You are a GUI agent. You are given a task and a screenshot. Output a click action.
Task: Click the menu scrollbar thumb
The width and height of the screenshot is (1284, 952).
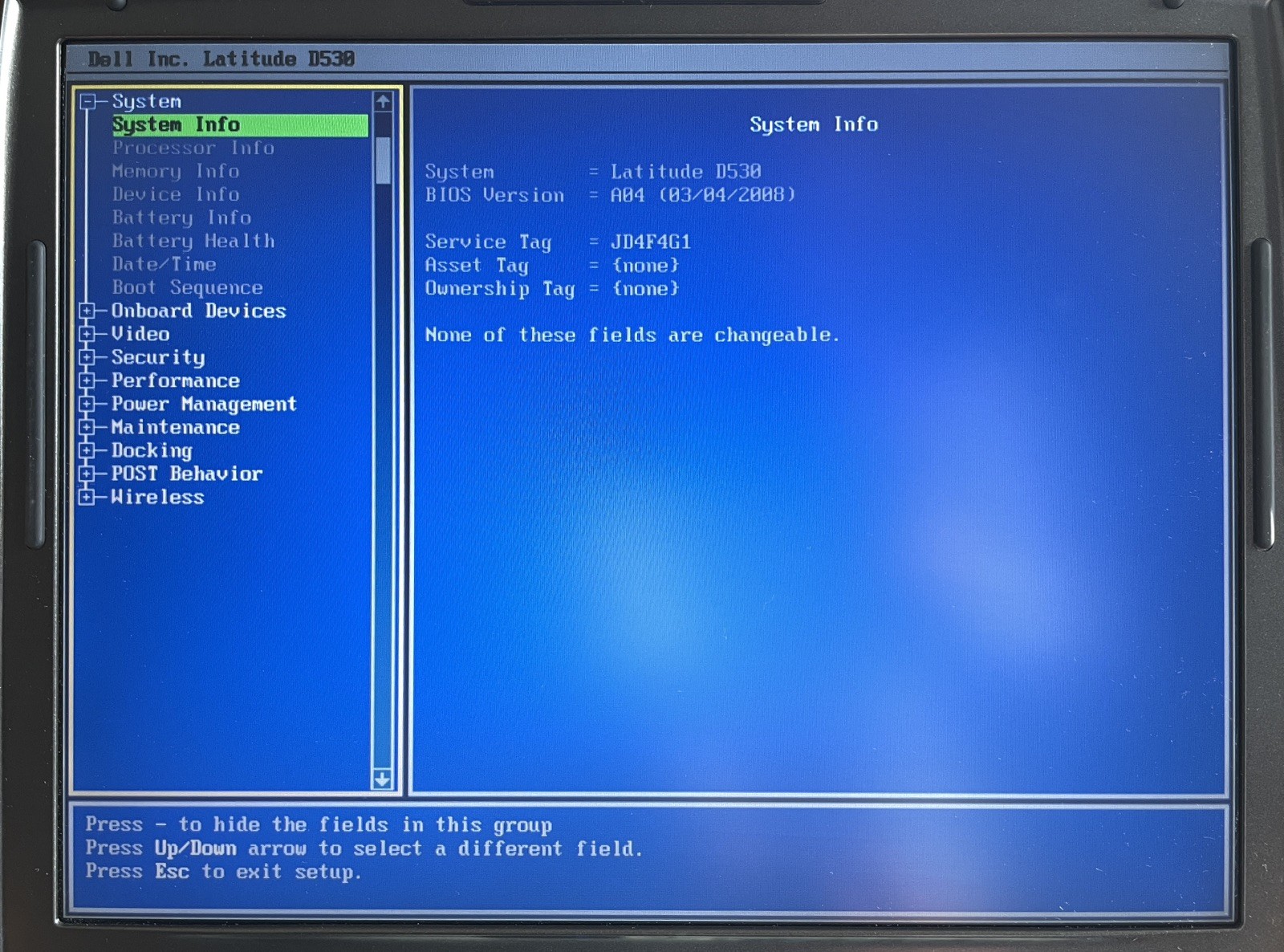click(383, 160)
